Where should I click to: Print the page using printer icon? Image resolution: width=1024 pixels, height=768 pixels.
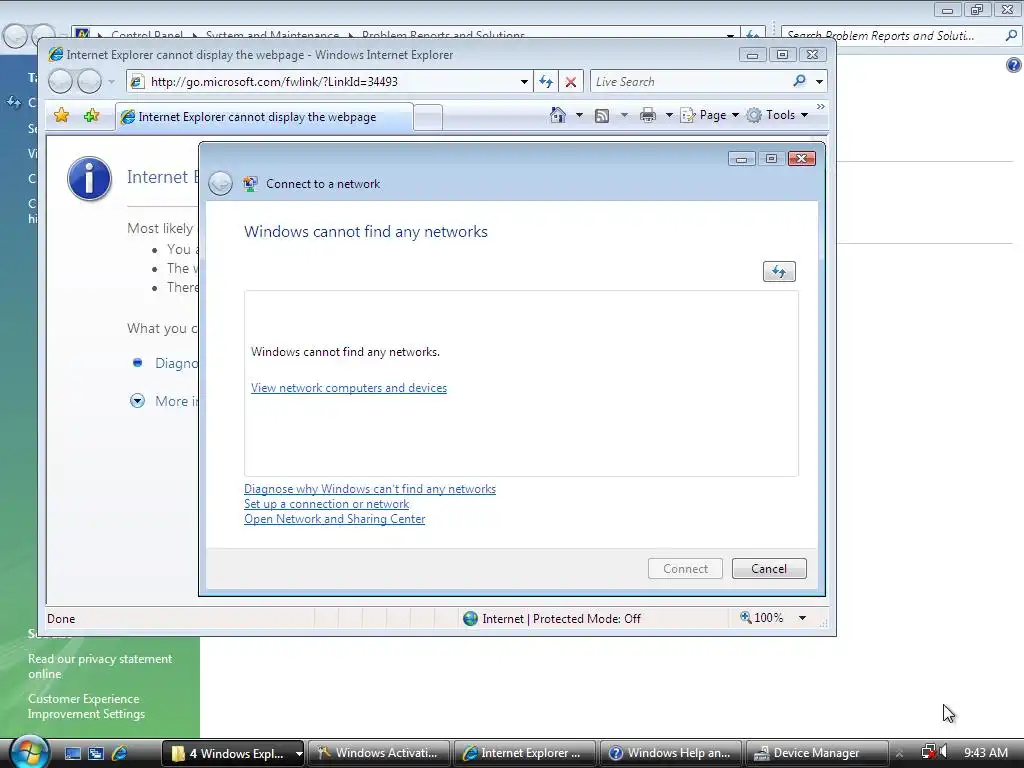pyautogui.click(x=648, y=116)
